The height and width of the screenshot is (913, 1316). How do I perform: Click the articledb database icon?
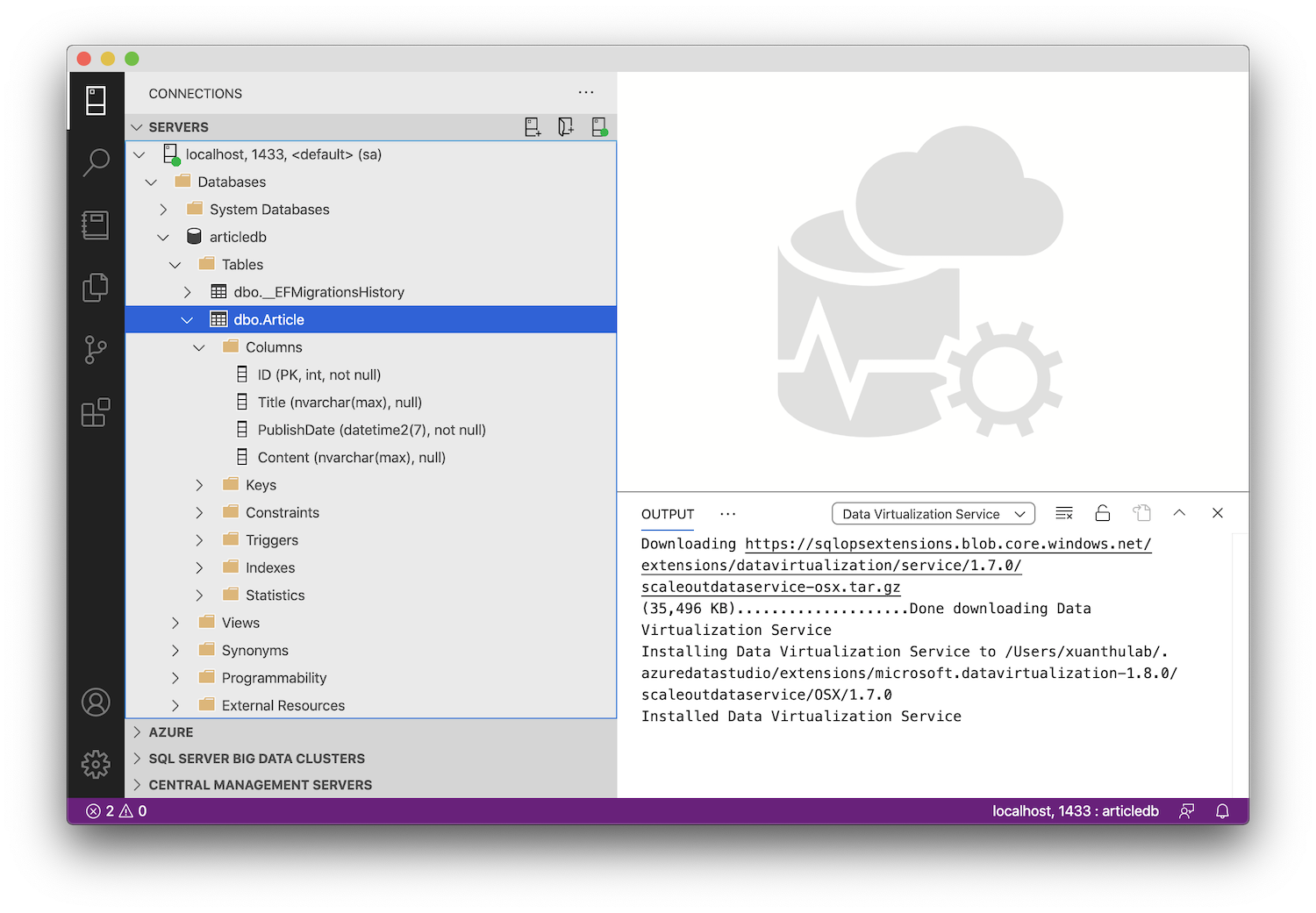195,237
